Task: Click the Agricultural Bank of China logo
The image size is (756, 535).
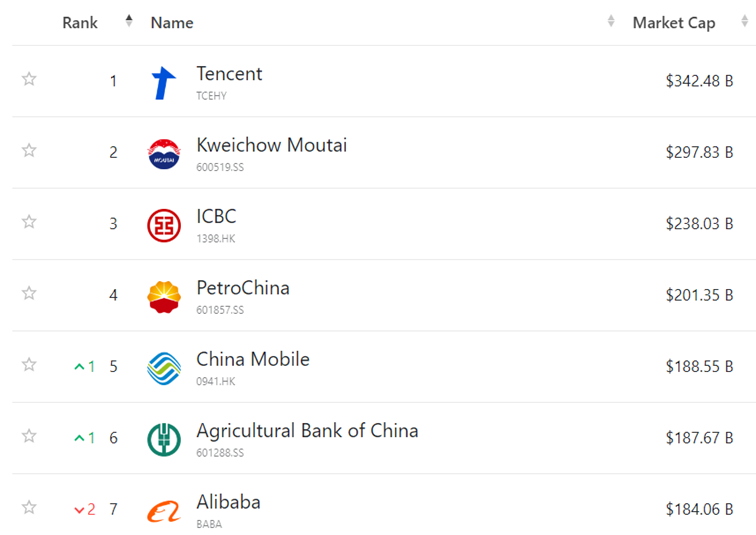Action: (x=164, y=439)
